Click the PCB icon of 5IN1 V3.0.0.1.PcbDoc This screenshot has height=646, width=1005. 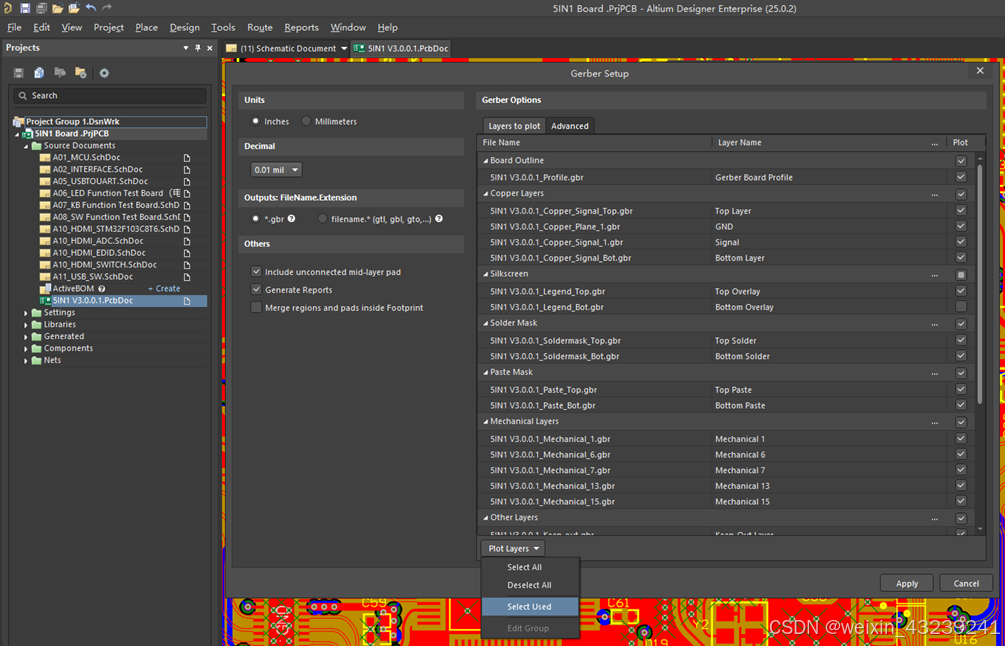(x=45, y=301)
